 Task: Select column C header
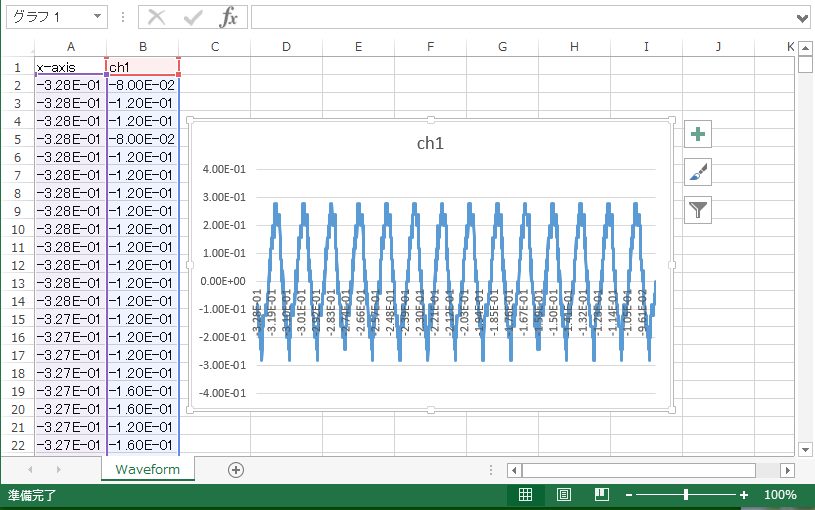(x=215, y=47)
